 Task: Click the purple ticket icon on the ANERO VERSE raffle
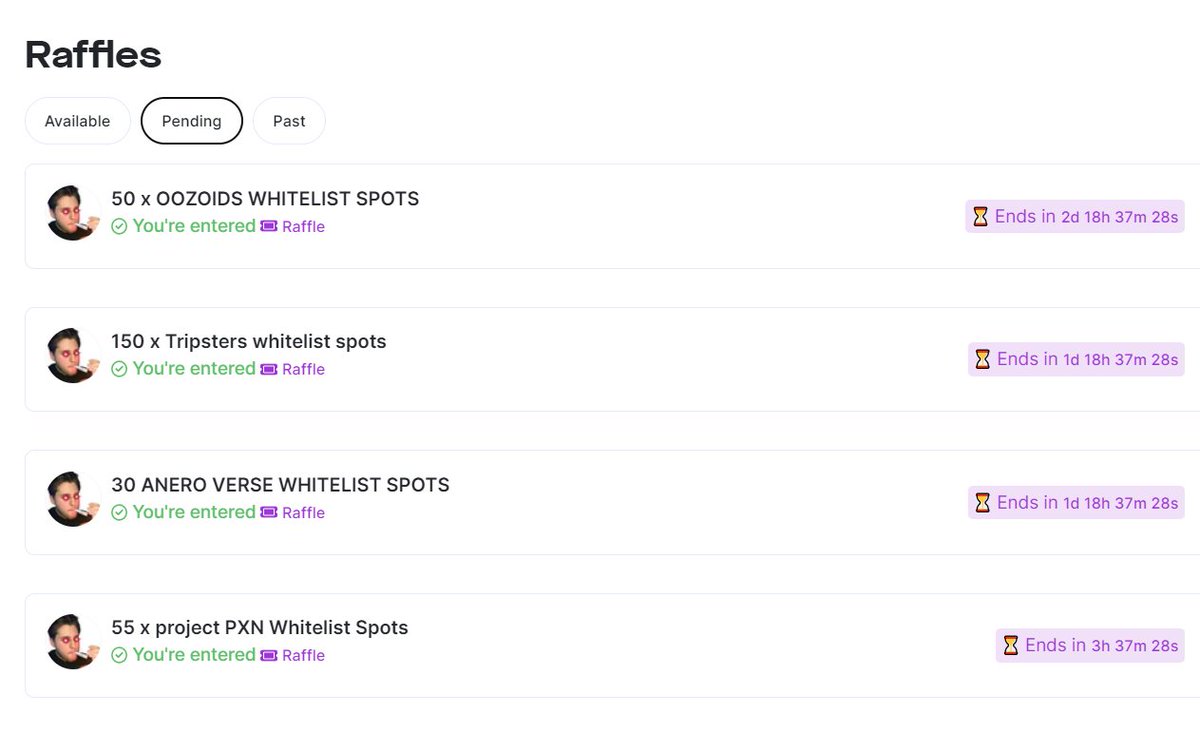pos(269,513)
